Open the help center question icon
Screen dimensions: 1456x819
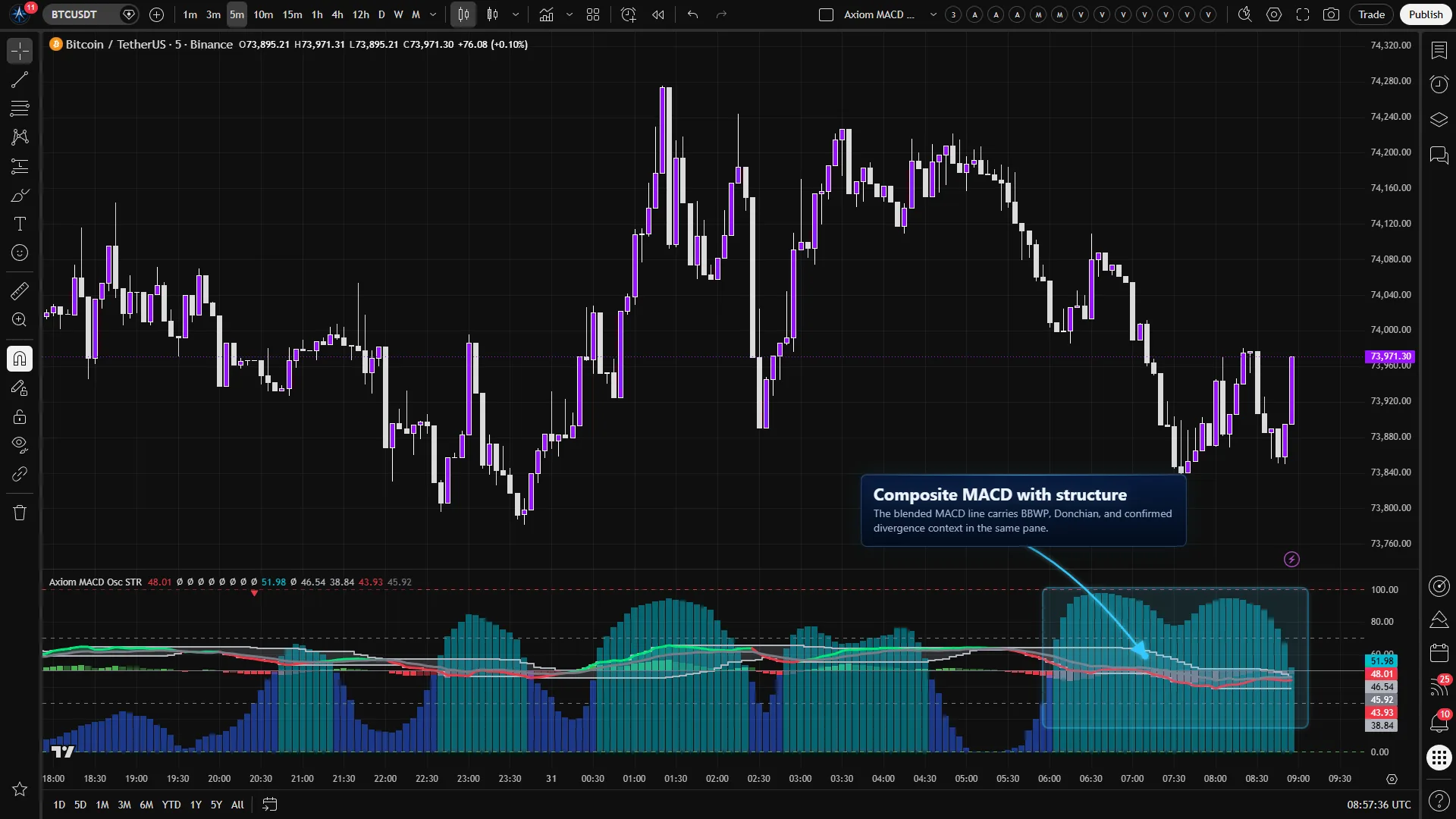[1439, 800]
